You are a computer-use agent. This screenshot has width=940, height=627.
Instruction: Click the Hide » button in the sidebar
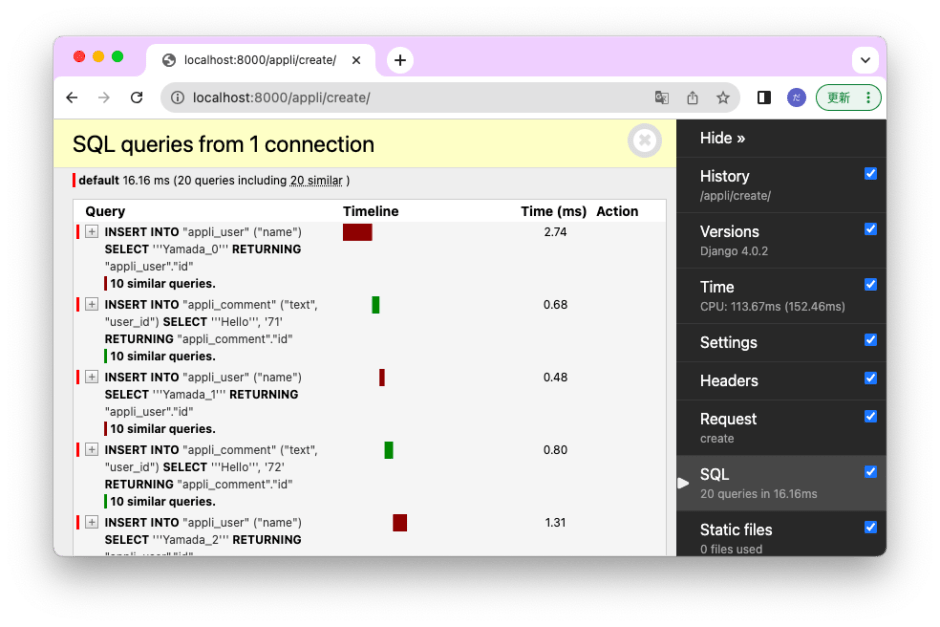tap(722, 138)
